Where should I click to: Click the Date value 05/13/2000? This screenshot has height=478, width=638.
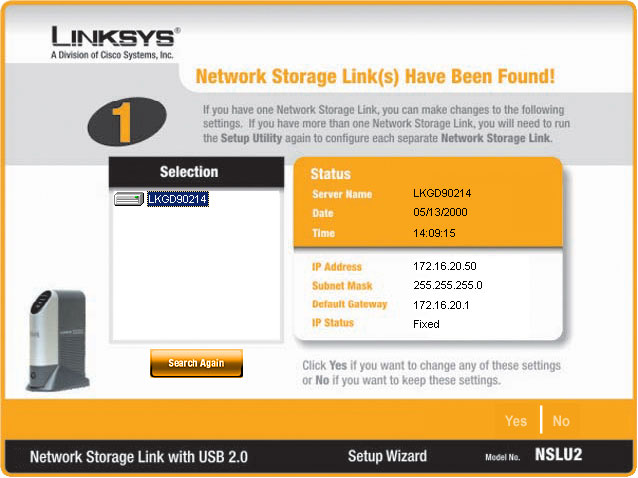coord(440,213)
